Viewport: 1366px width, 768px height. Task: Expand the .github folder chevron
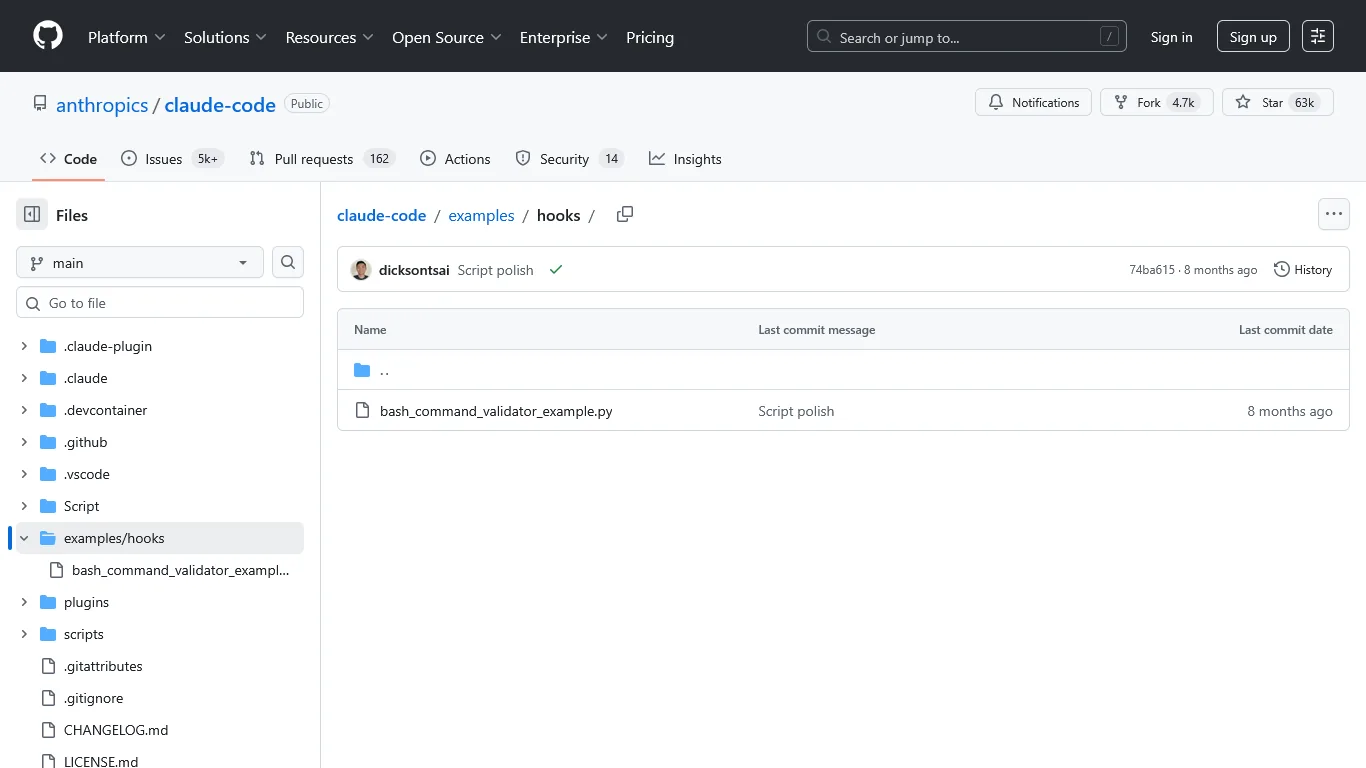point(24,442)
